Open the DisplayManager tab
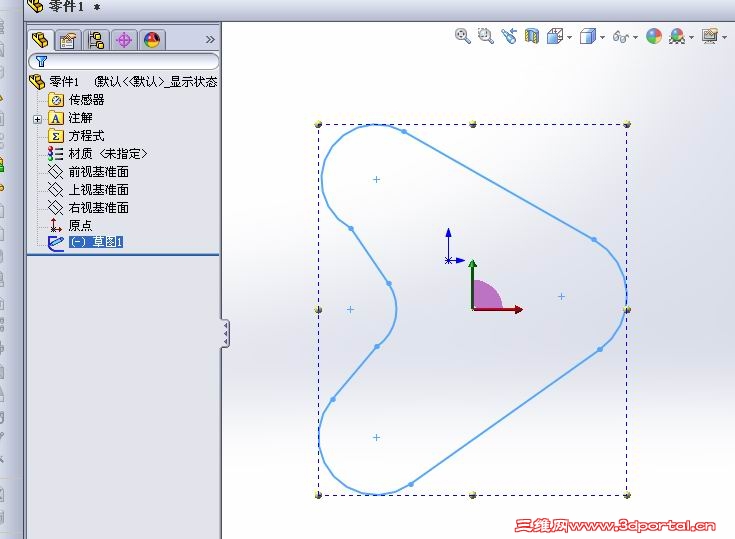 [152, 40]
